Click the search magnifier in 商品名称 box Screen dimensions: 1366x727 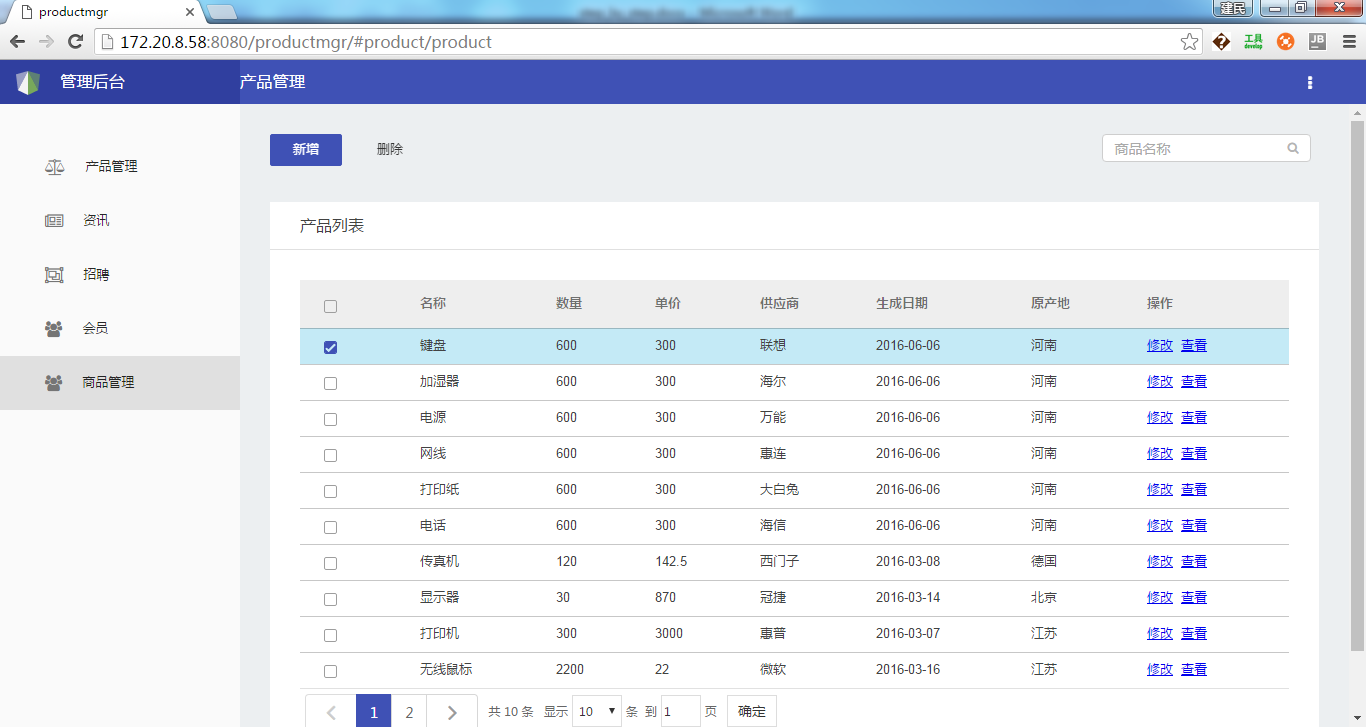[1293, 148]
